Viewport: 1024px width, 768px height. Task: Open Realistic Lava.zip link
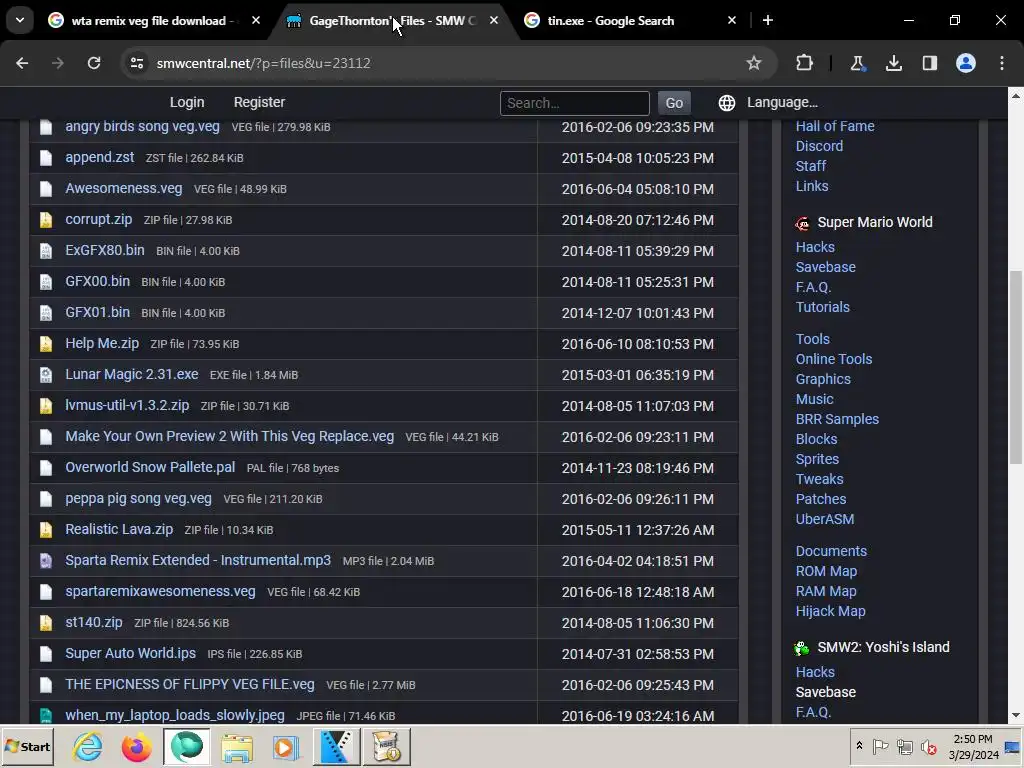tap(119, 530)
